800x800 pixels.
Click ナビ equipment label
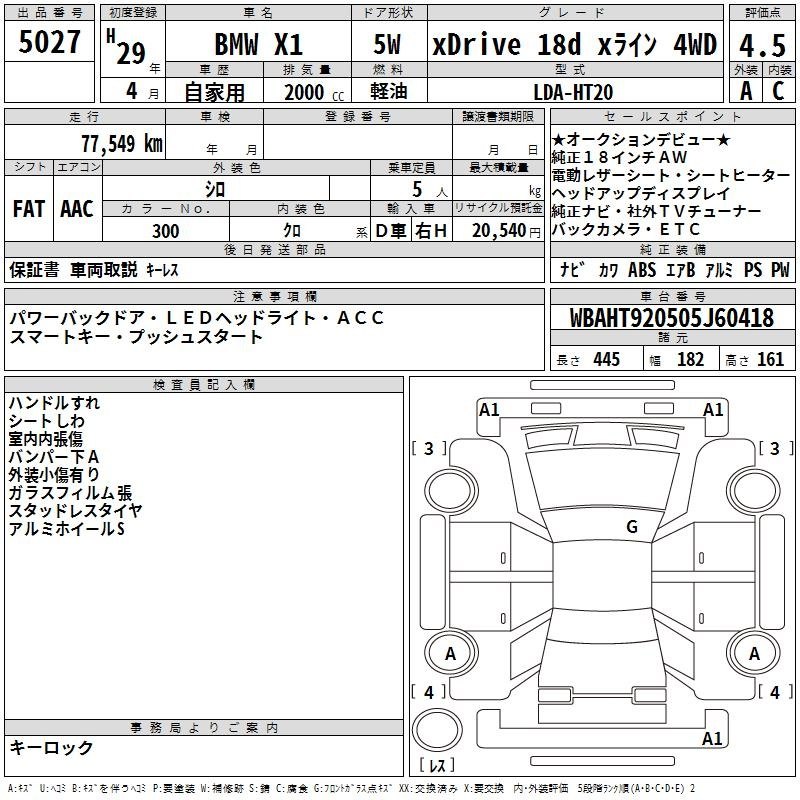point(572,269)
